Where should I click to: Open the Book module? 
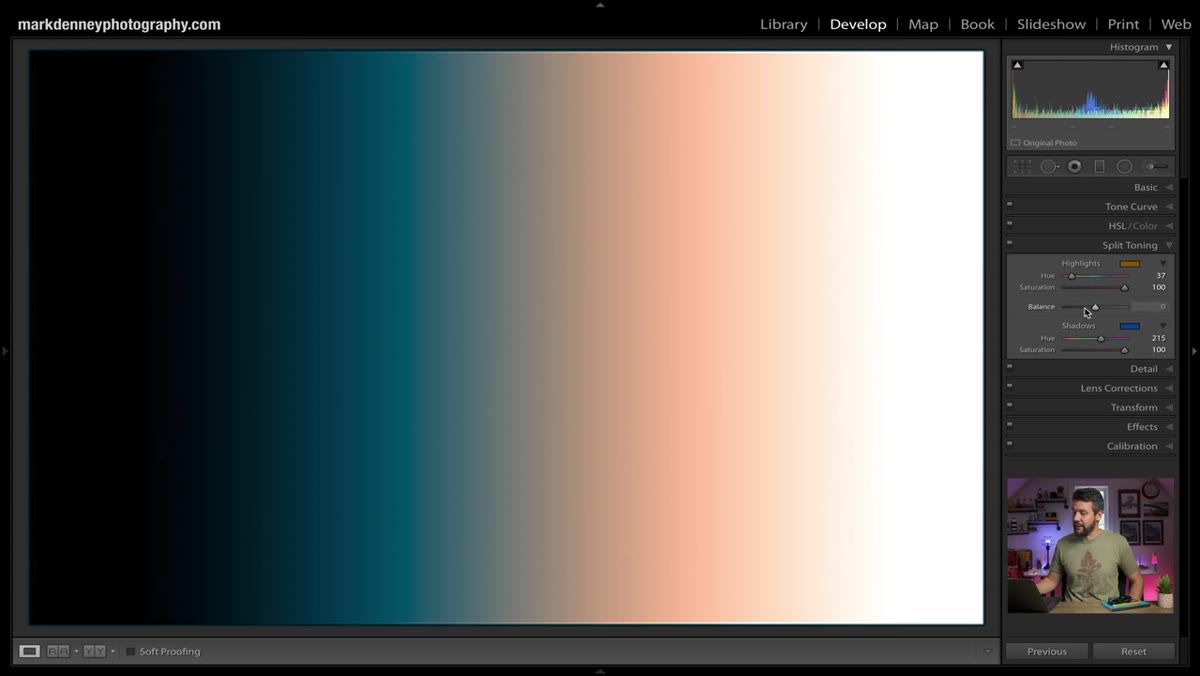(977, 24)
